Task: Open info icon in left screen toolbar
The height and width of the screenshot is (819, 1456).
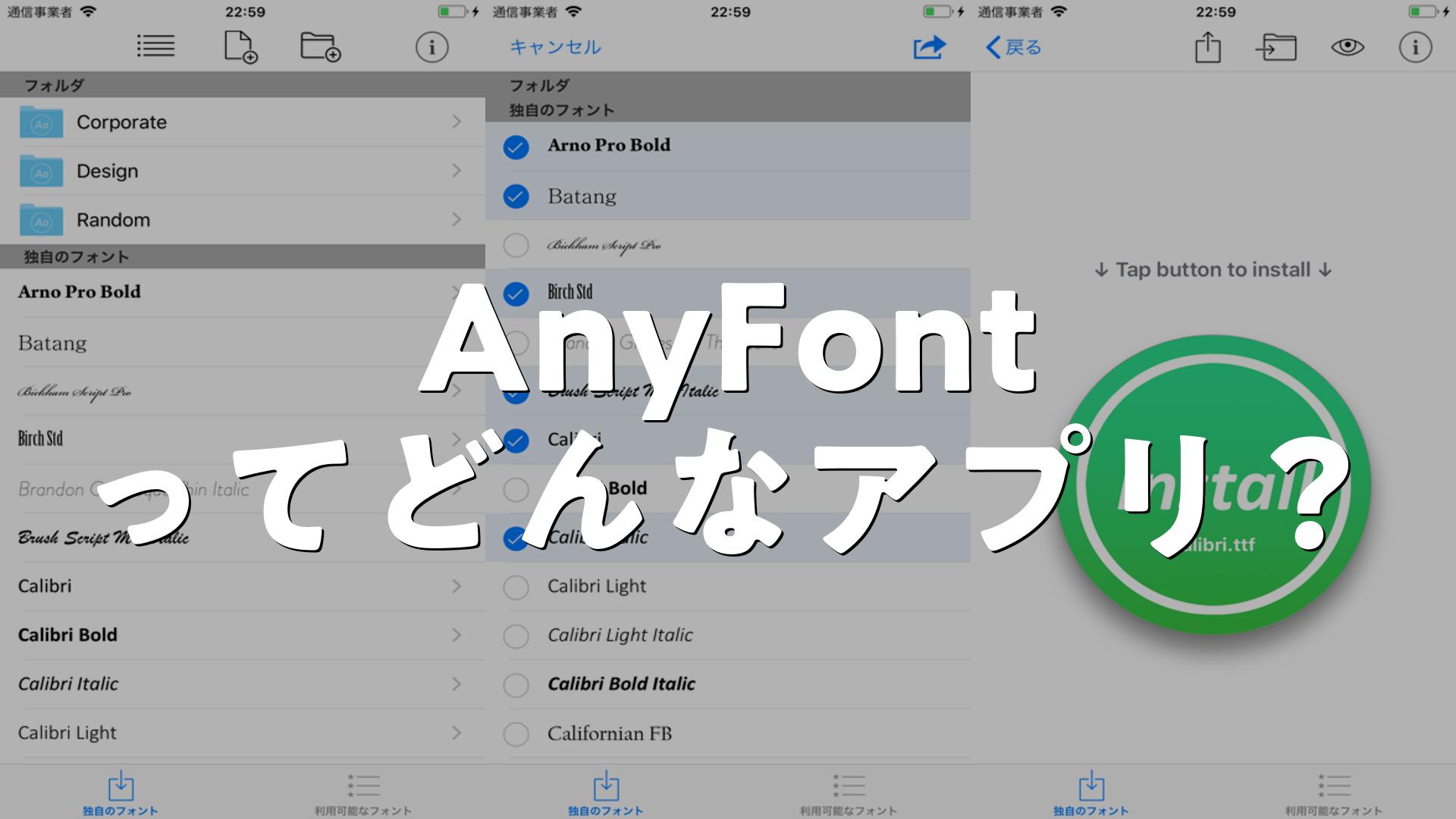Action: pos(431,48)
